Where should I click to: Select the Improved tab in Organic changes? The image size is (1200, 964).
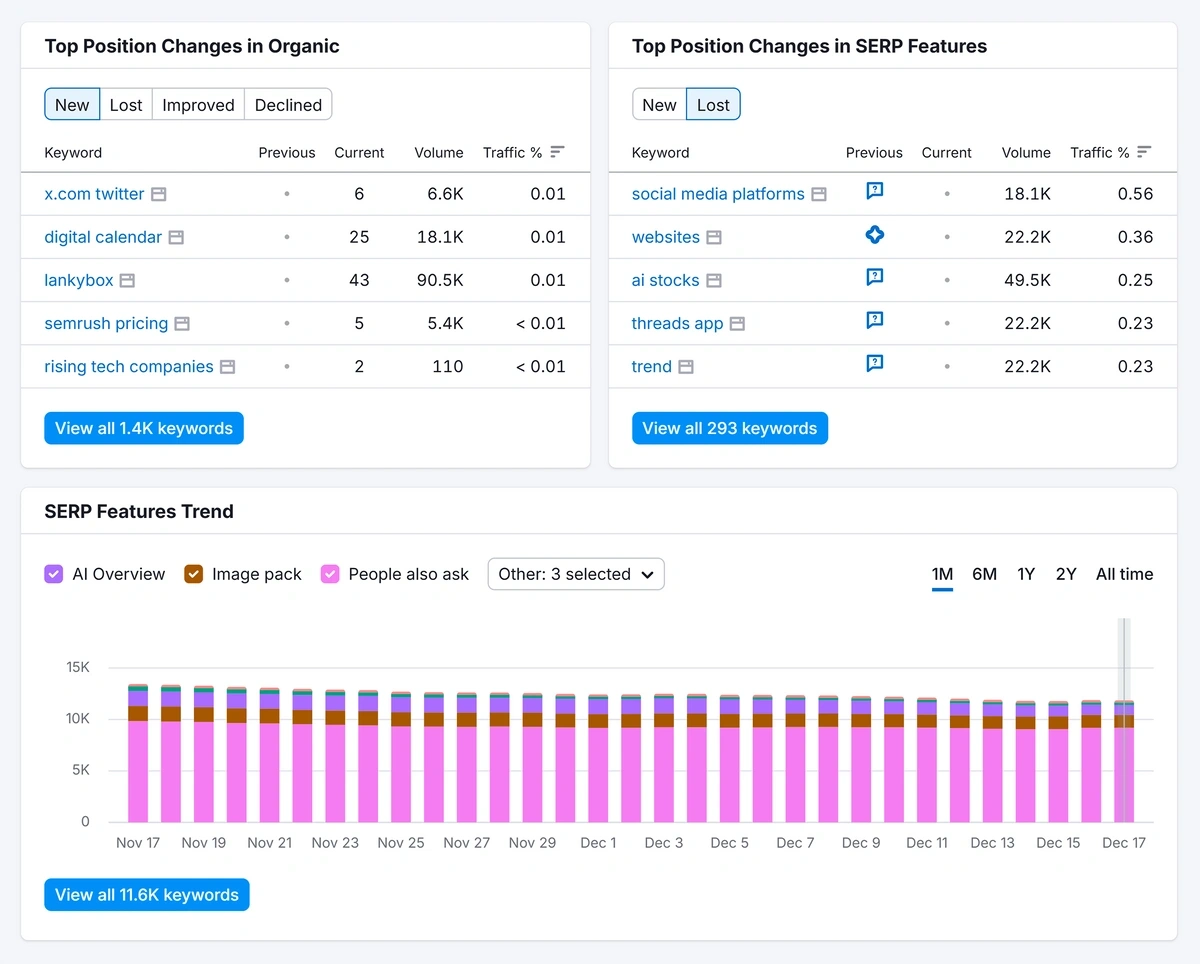coord(198,105)
